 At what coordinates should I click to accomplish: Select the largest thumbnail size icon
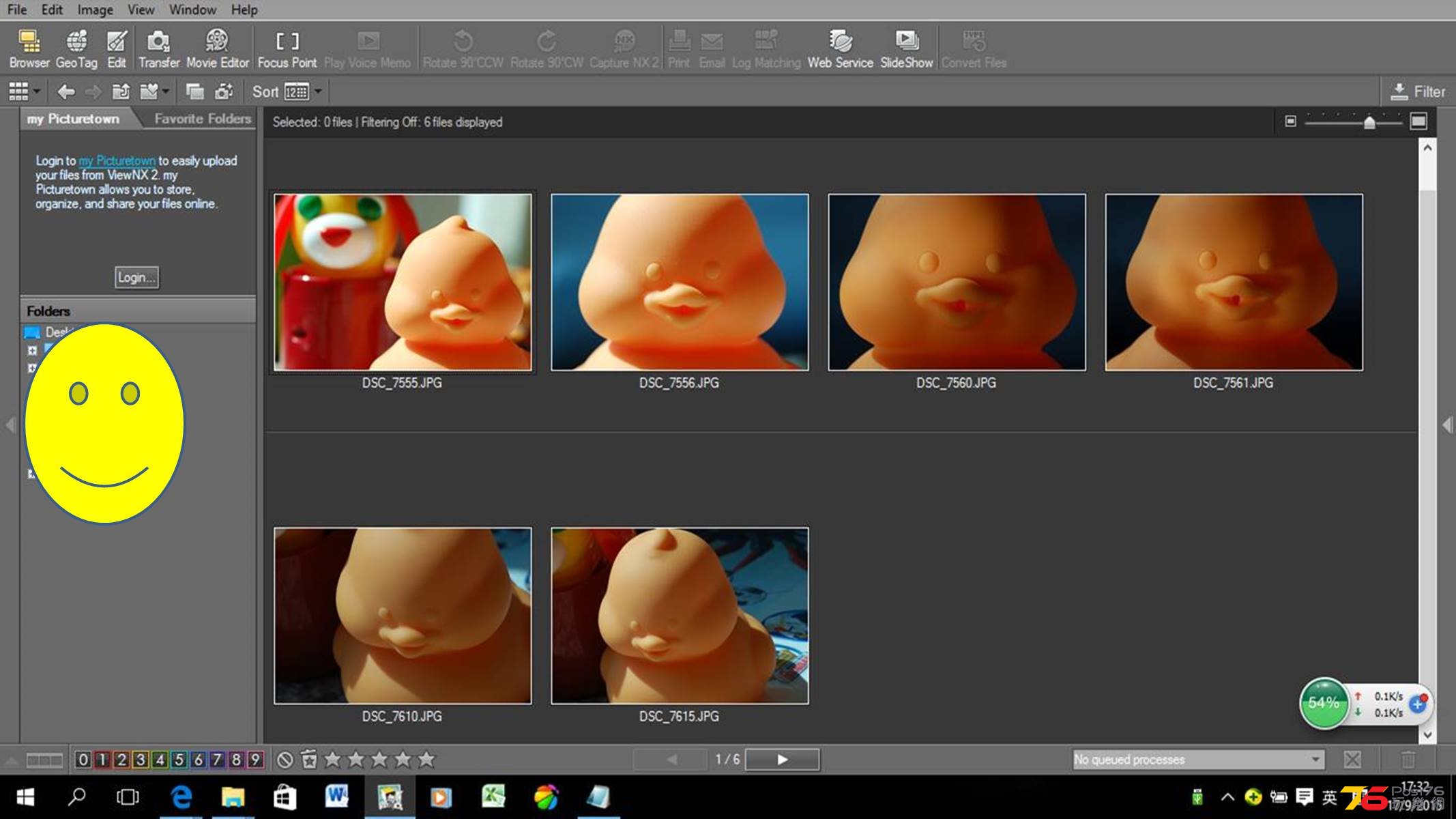tap(1418, 121)
